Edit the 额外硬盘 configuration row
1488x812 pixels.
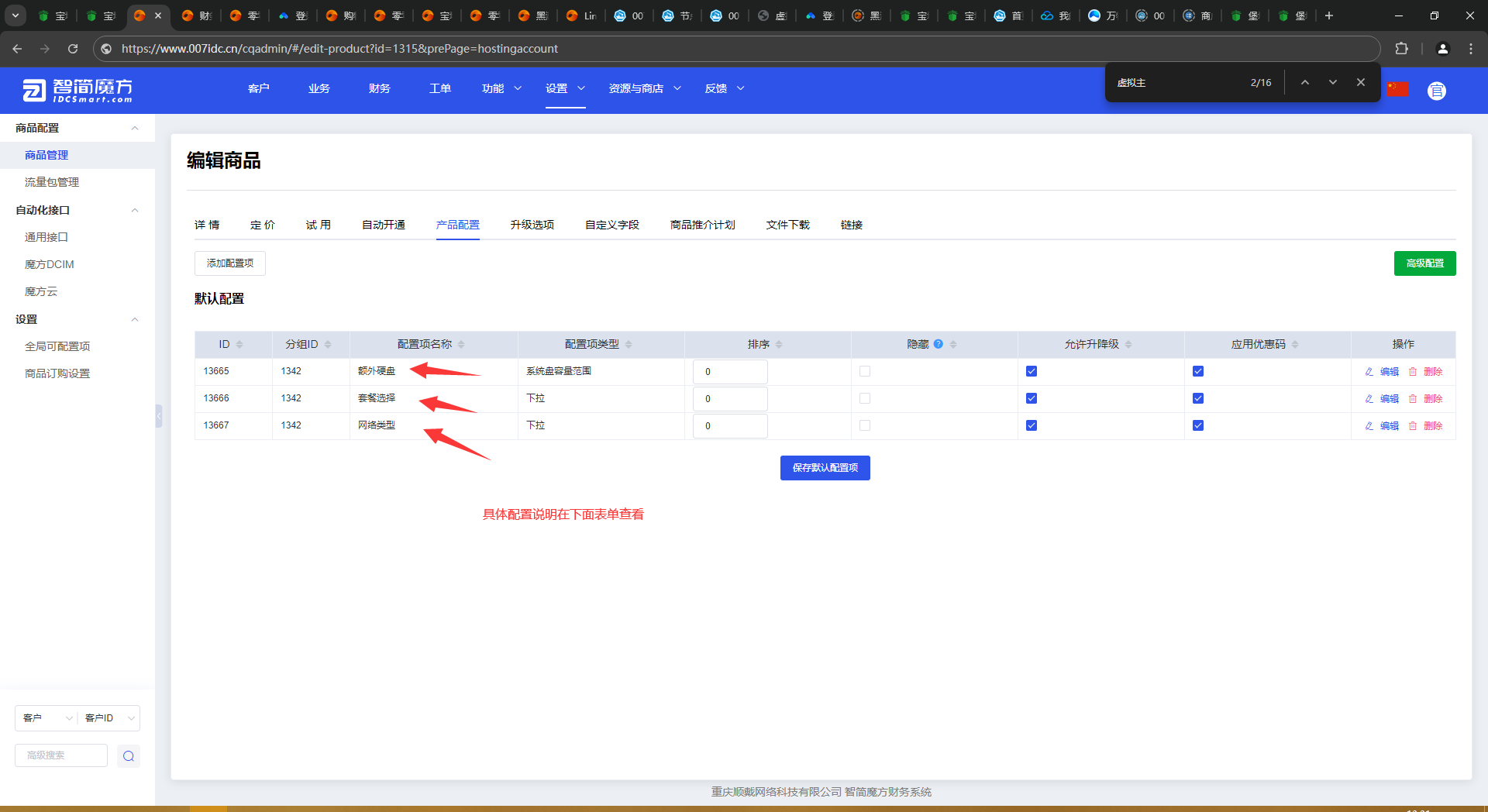(x=1383, y=372)
